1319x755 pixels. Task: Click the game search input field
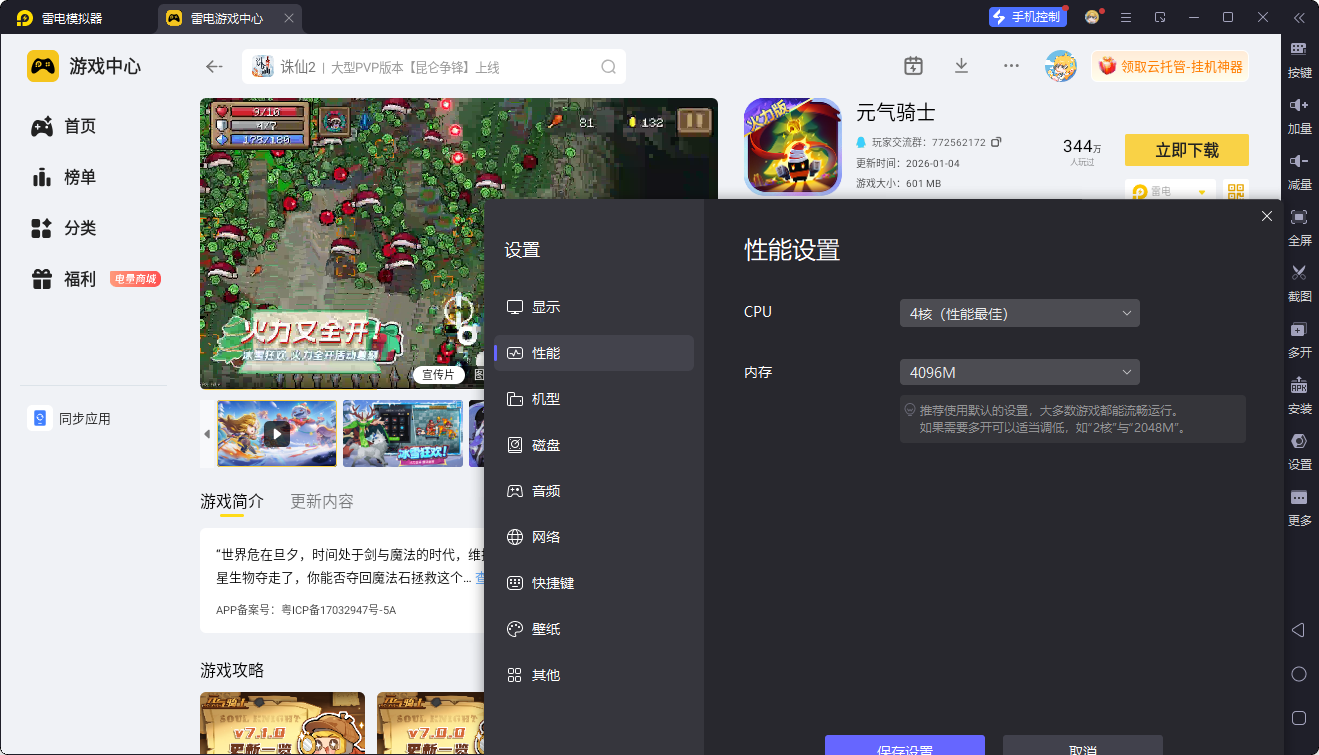(x=434, y=67)
